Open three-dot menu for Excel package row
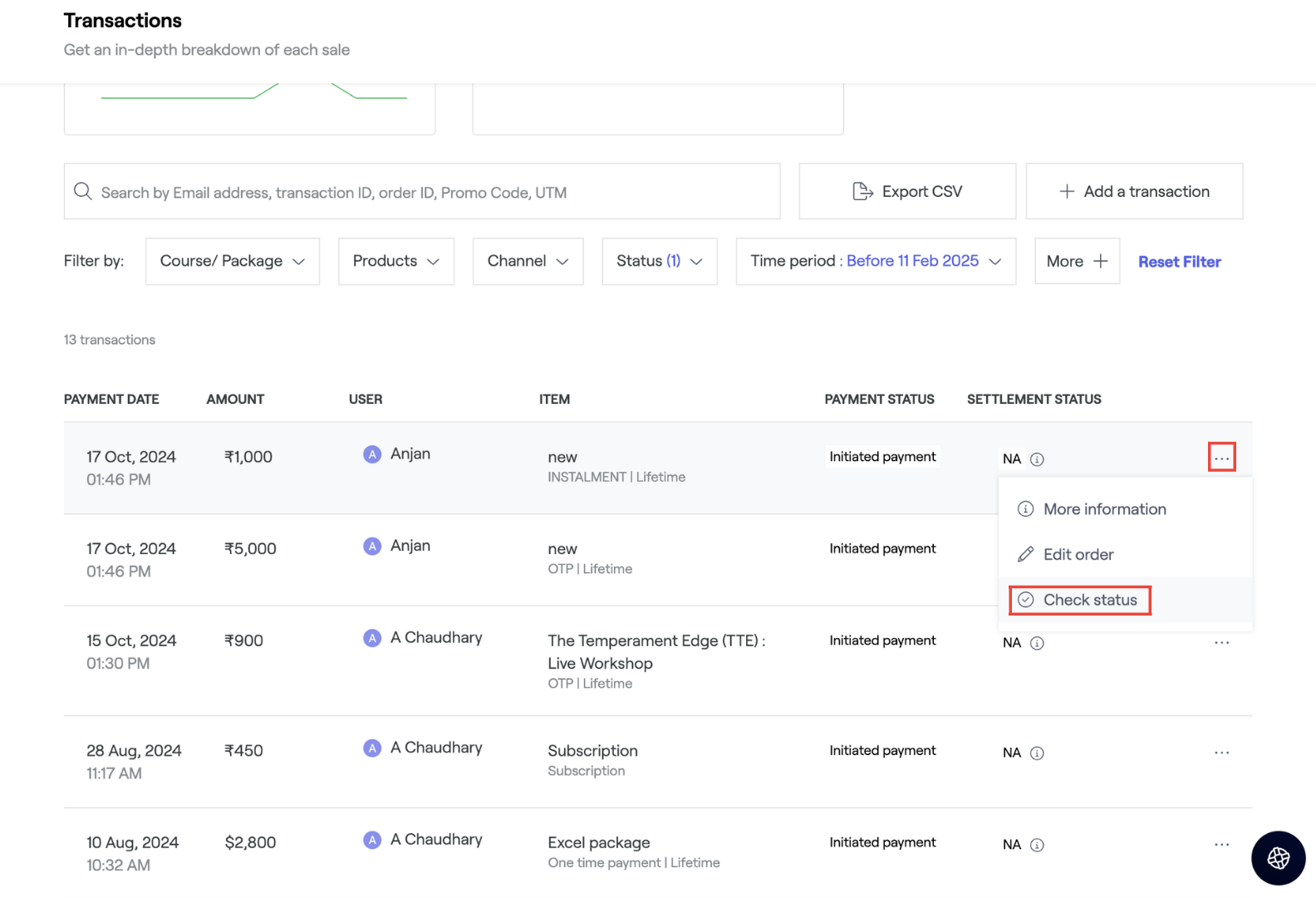This screenshot has width=1316, height=898. click(1221, 844)
